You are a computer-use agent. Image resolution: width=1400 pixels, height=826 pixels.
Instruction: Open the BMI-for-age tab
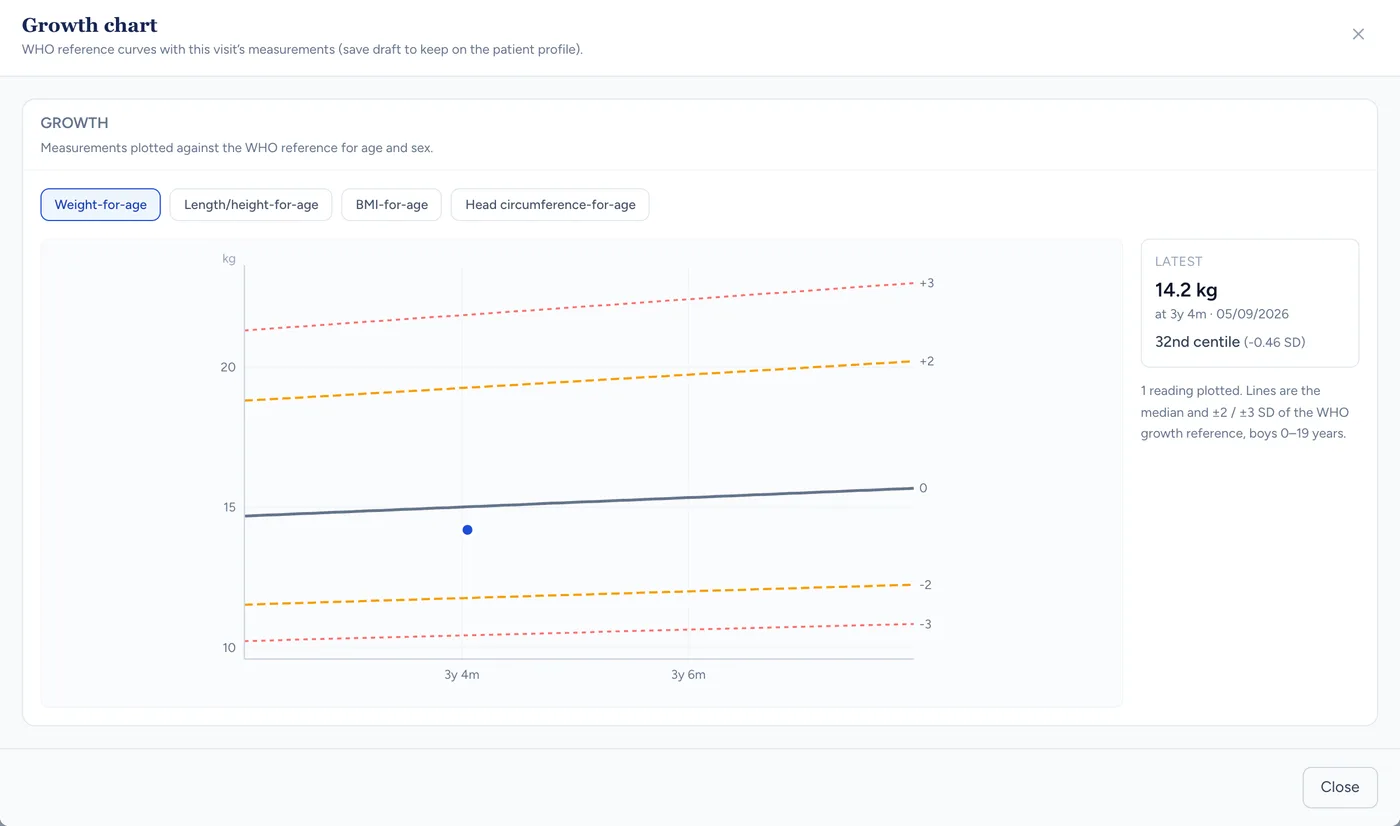(x=392, y=205)
